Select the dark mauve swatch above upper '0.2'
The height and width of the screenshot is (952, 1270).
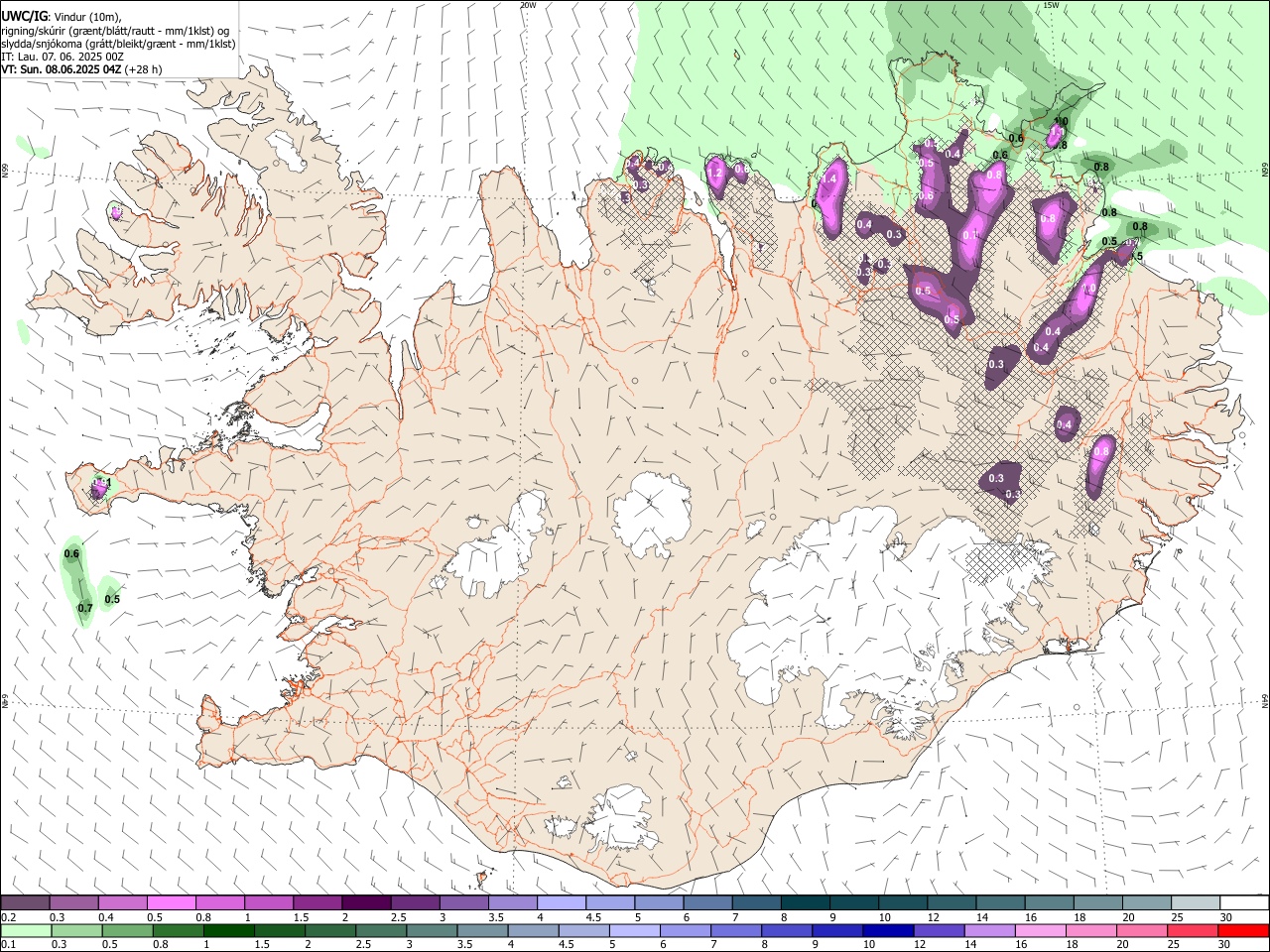[25, 902]
